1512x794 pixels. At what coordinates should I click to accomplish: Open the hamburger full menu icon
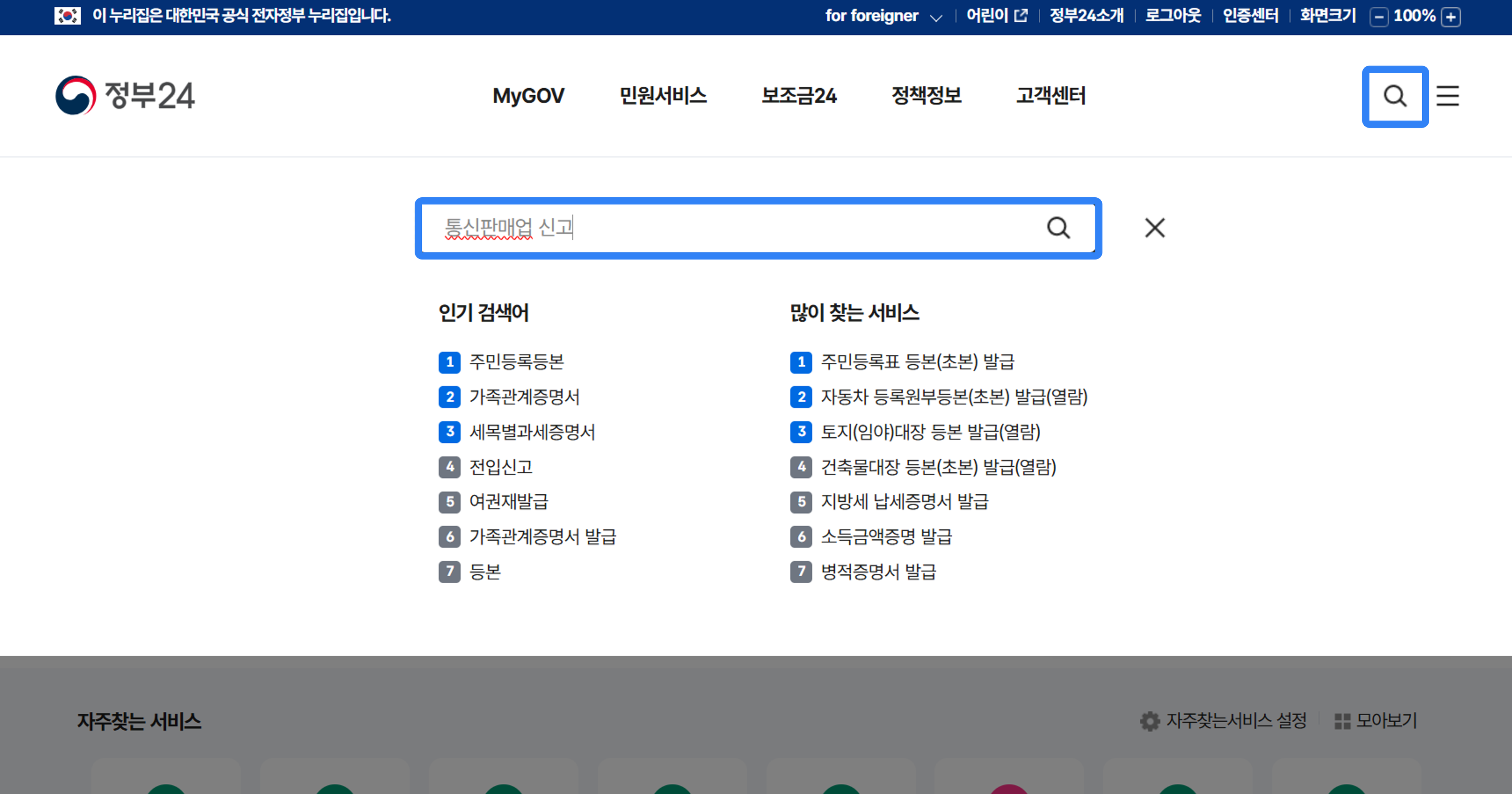[x=1447, y=96]
